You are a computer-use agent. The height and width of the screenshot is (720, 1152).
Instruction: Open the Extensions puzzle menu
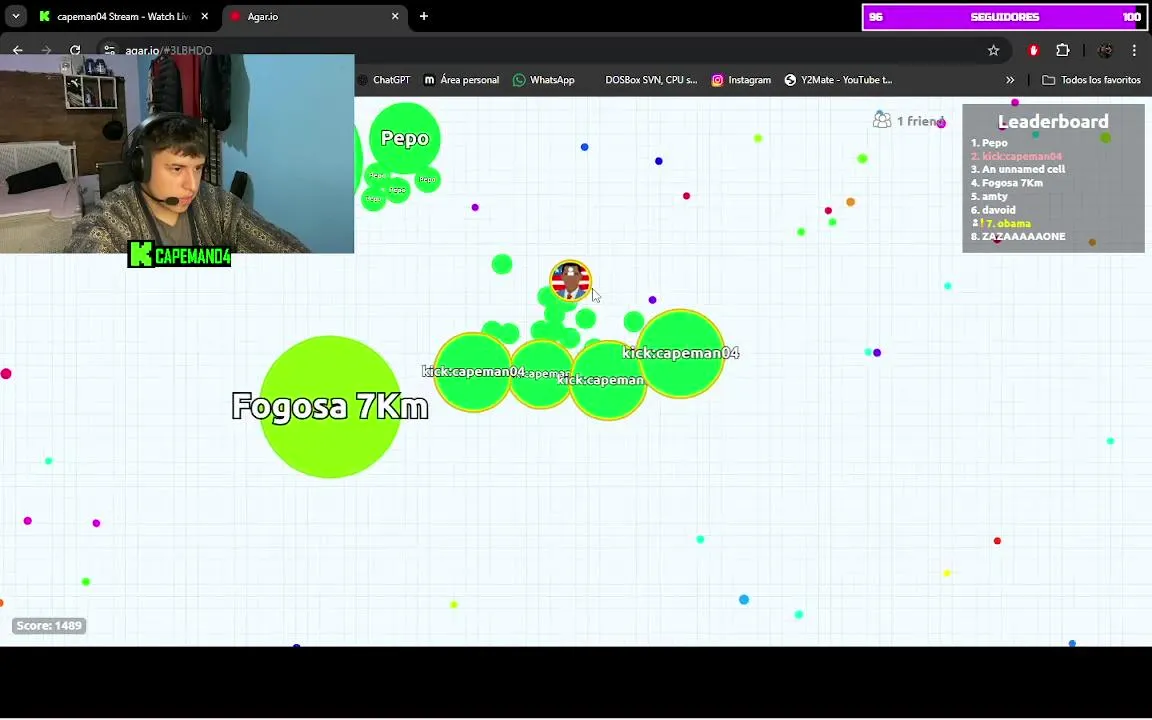pos(1062,50)
